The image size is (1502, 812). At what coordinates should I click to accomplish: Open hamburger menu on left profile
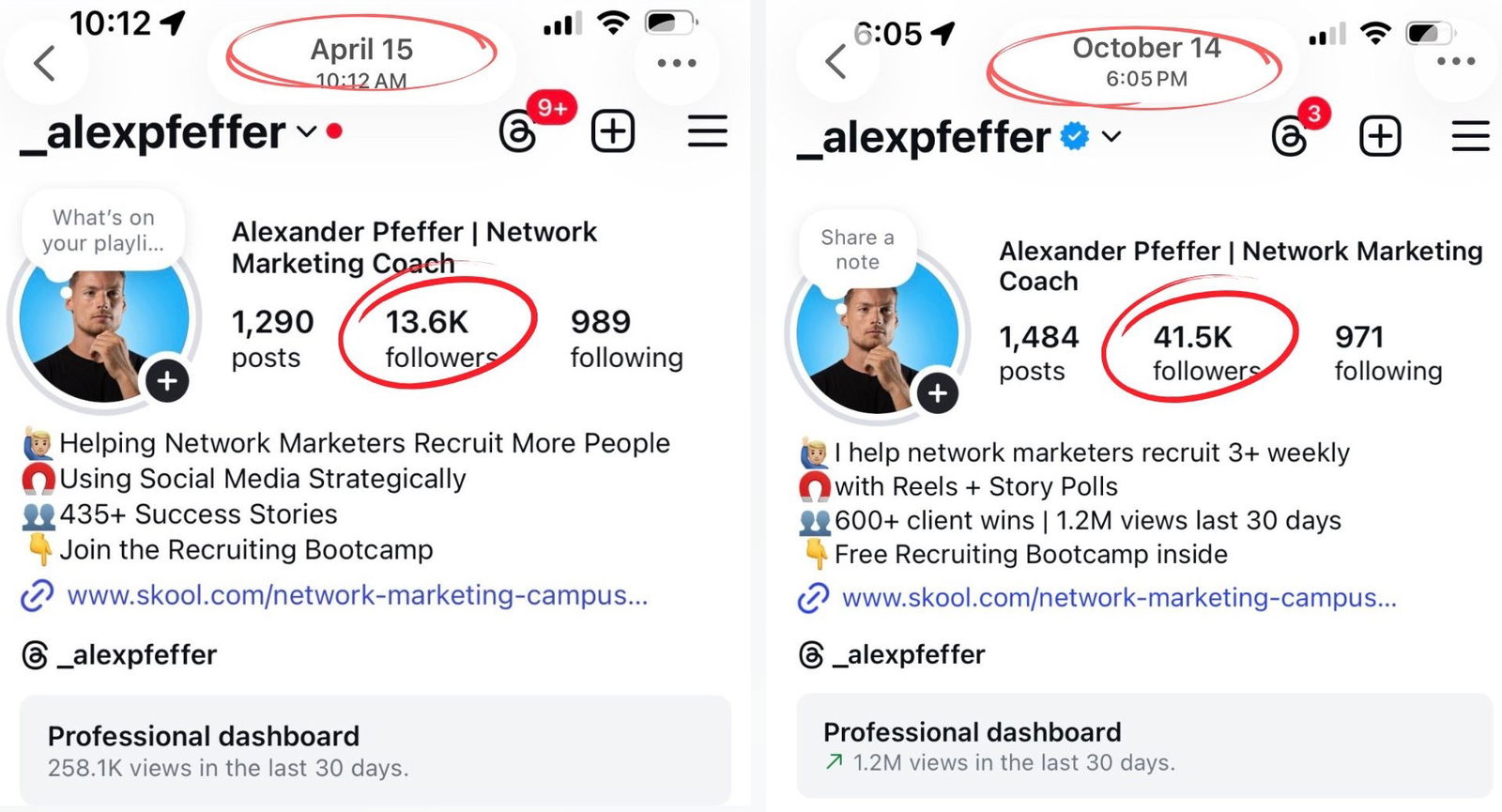point(708,131)
